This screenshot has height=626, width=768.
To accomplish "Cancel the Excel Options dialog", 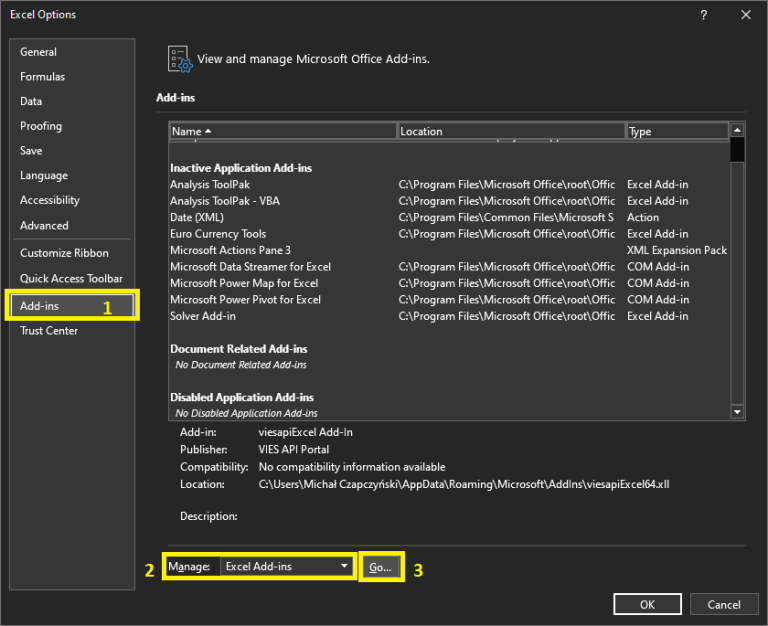I will click(x=723, y=604).
